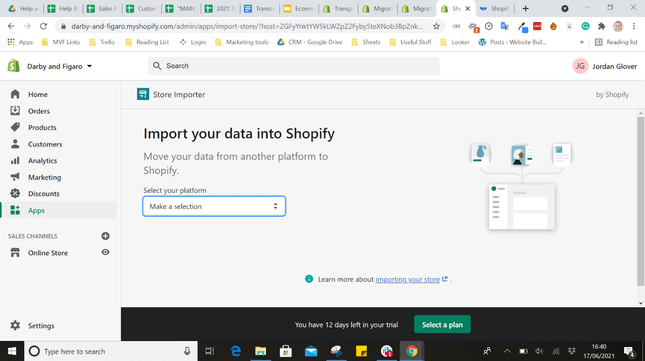Add a sales channel with plus icon
645x361 pixels.
(105, 236)
